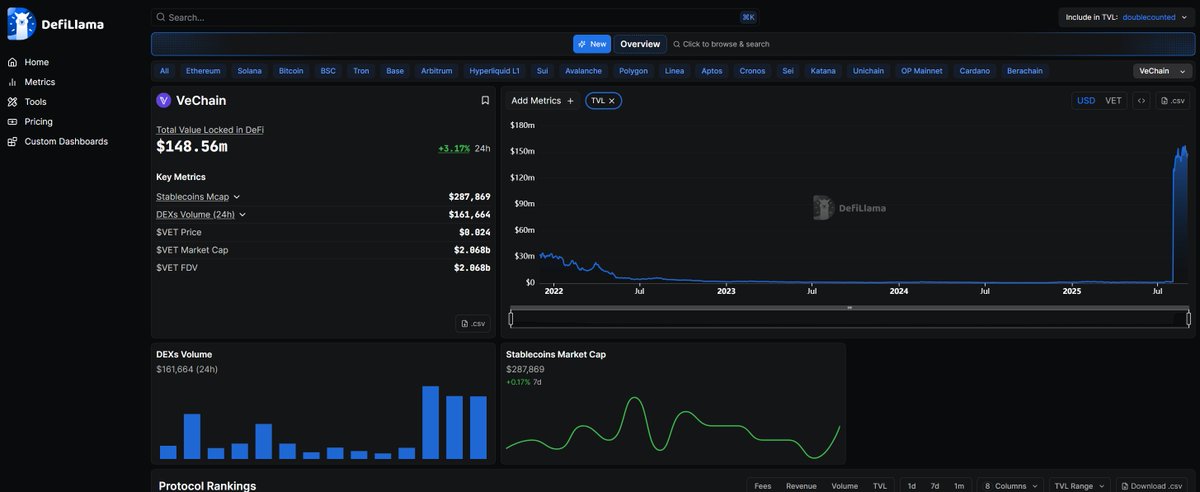Viewport: 1200px width, 492px height.
Task: Click the search magnifier icon
Action: click(161, 17)
